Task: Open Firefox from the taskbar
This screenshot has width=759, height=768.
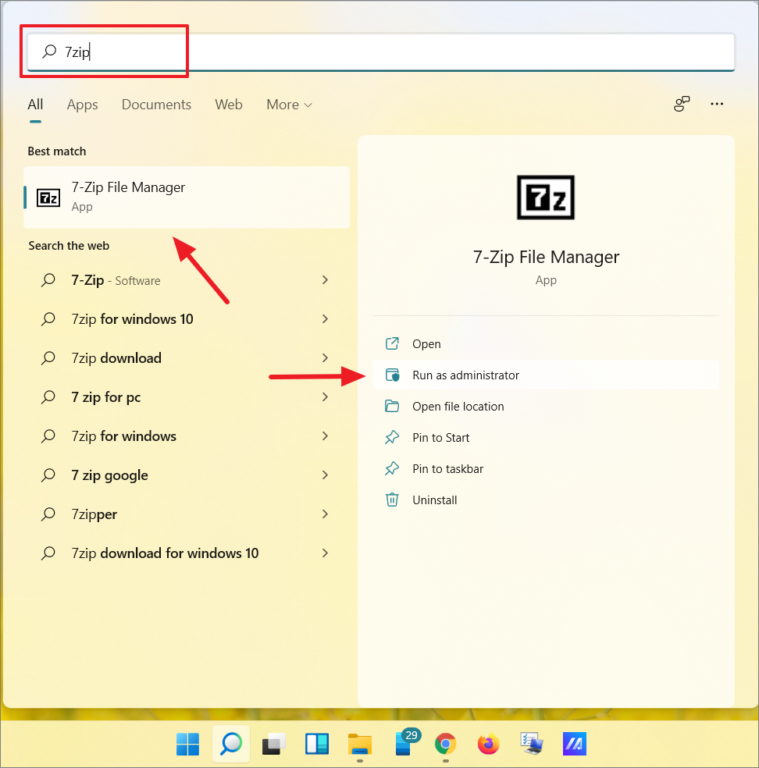Action: [x=488, y=744]
